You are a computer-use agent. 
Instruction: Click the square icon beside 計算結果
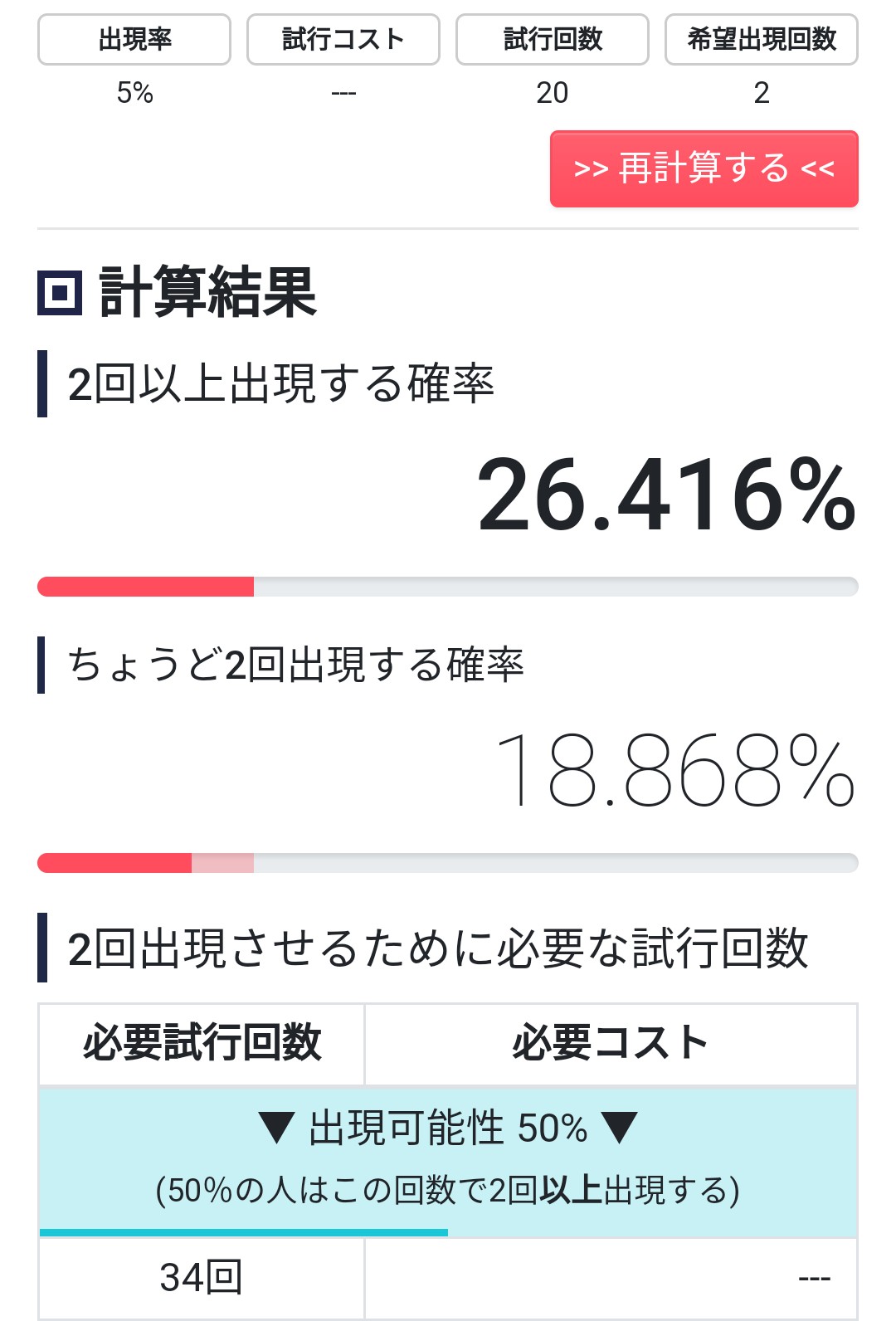click(60, 293)
